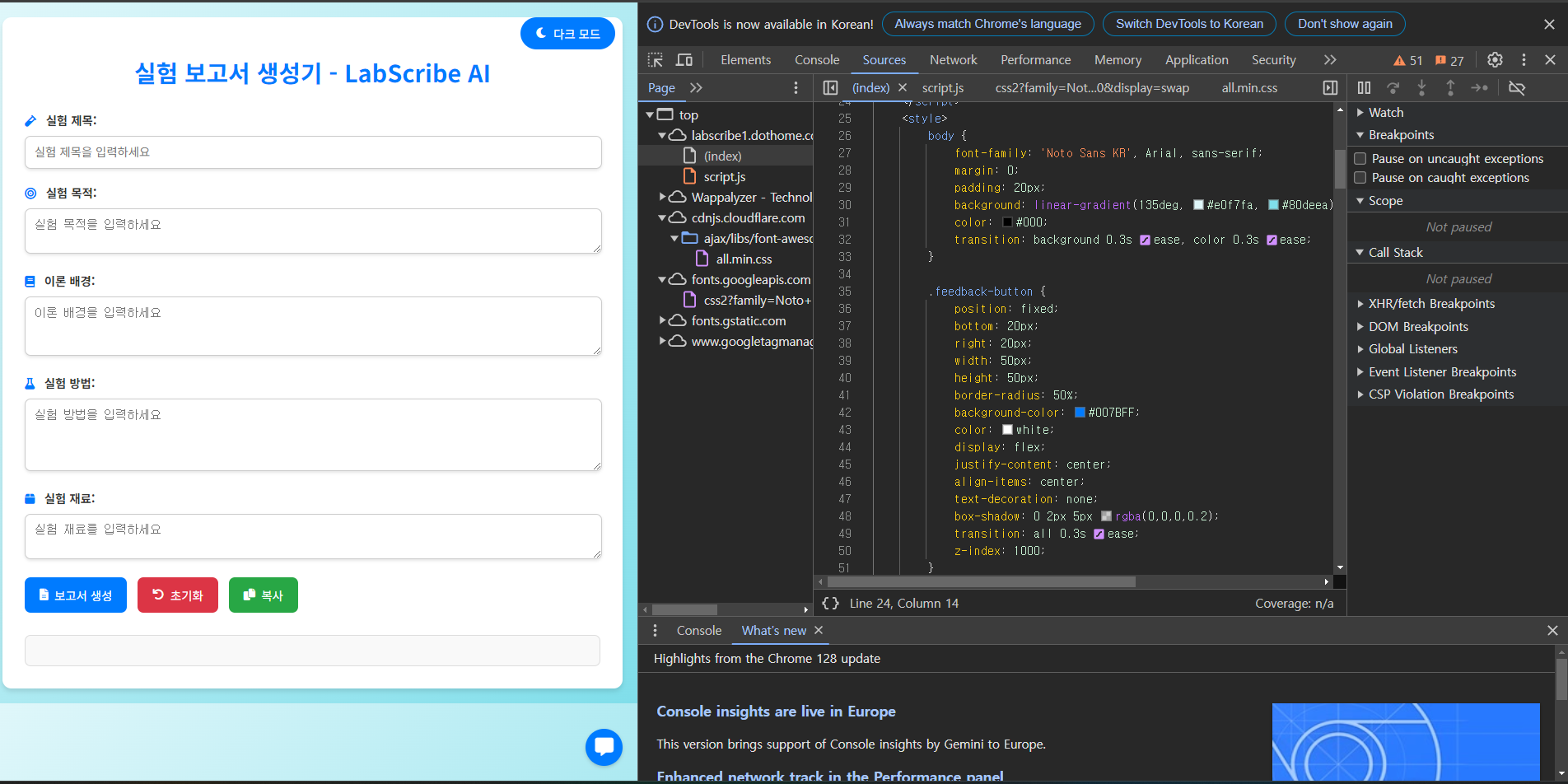Click the step into icon
The image size is (1568, 784).
(x=1421, y=87)
